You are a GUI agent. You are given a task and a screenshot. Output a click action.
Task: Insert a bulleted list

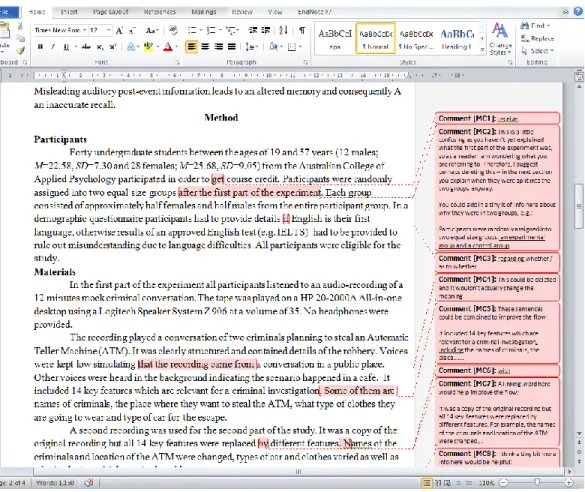(192, 30)
